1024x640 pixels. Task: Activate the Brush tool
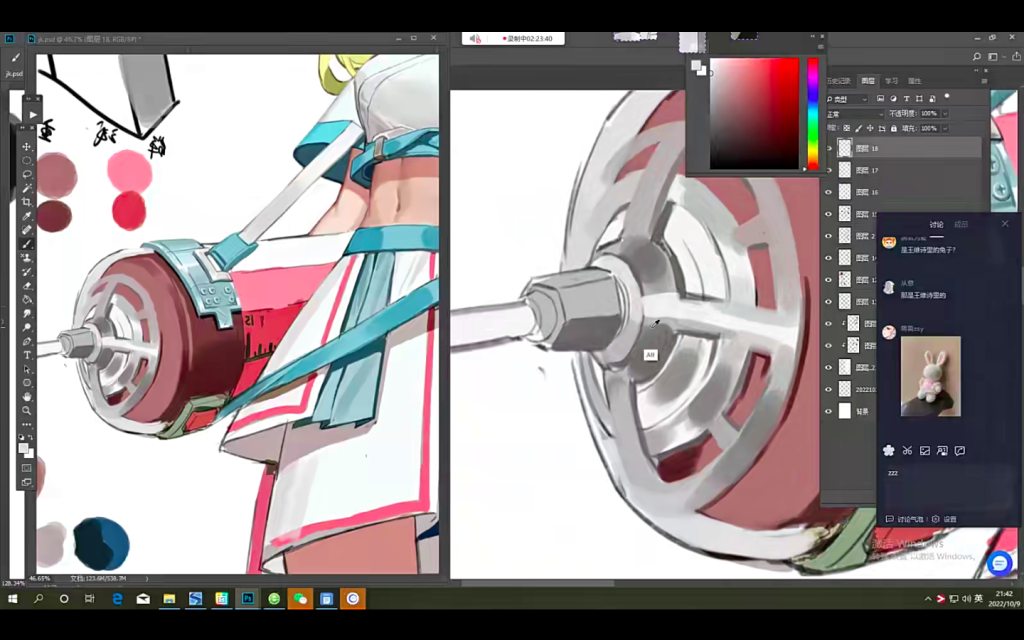tap(27, 244)
